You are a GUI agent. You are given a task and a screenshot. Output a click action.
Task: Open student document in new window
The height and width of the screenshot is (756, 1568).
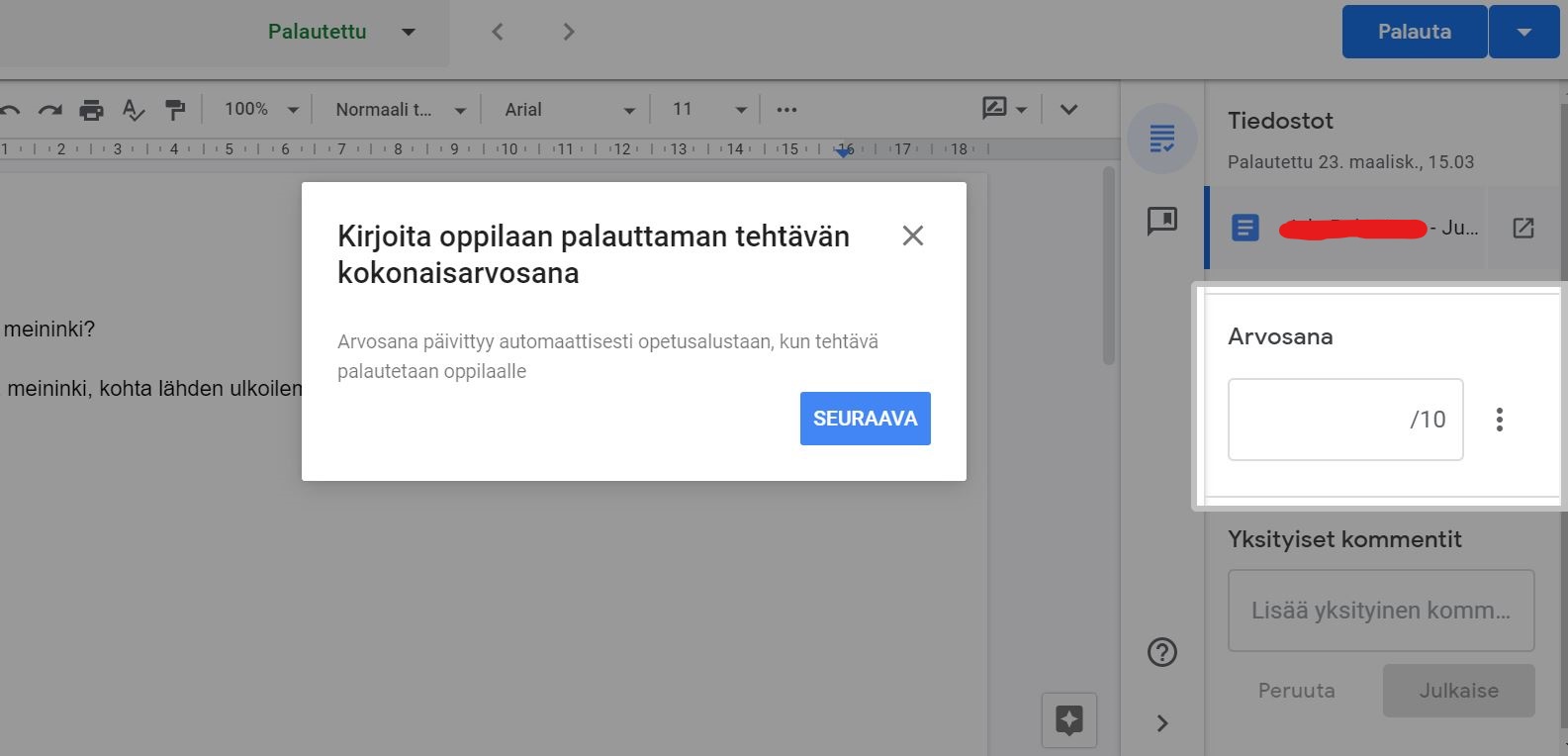1522,229
